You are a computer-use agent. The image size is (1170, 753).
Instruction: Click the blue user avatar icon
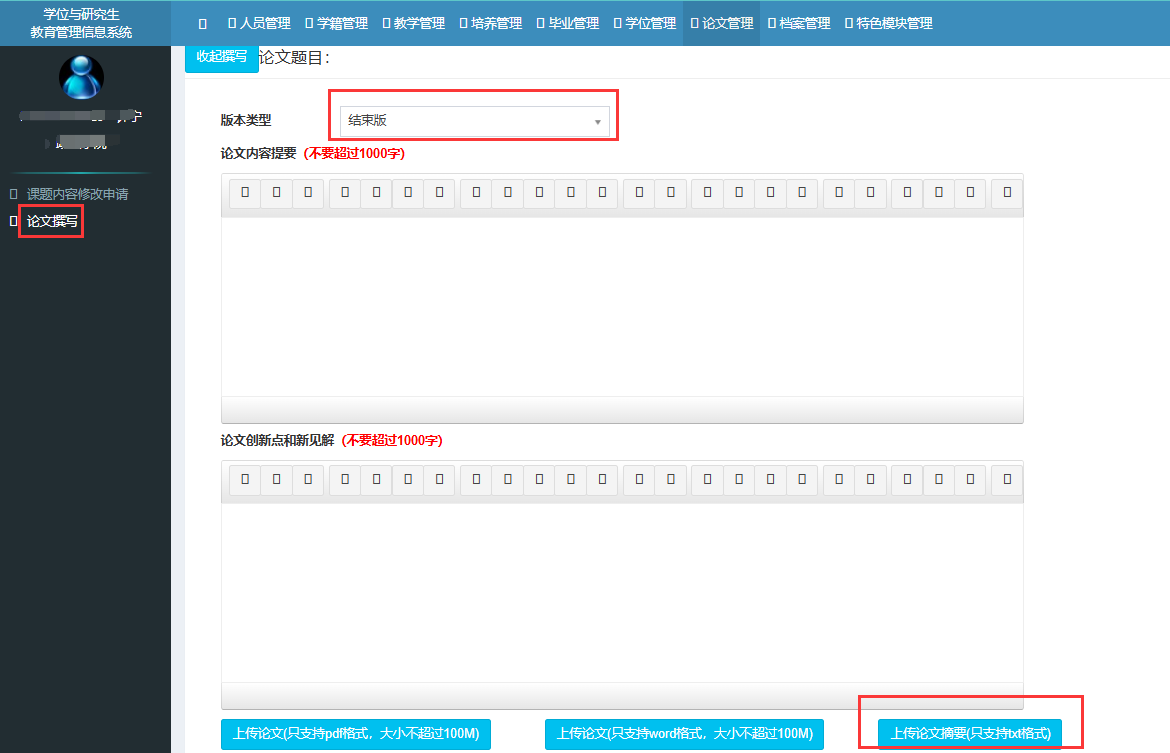[x=81, y=77]
